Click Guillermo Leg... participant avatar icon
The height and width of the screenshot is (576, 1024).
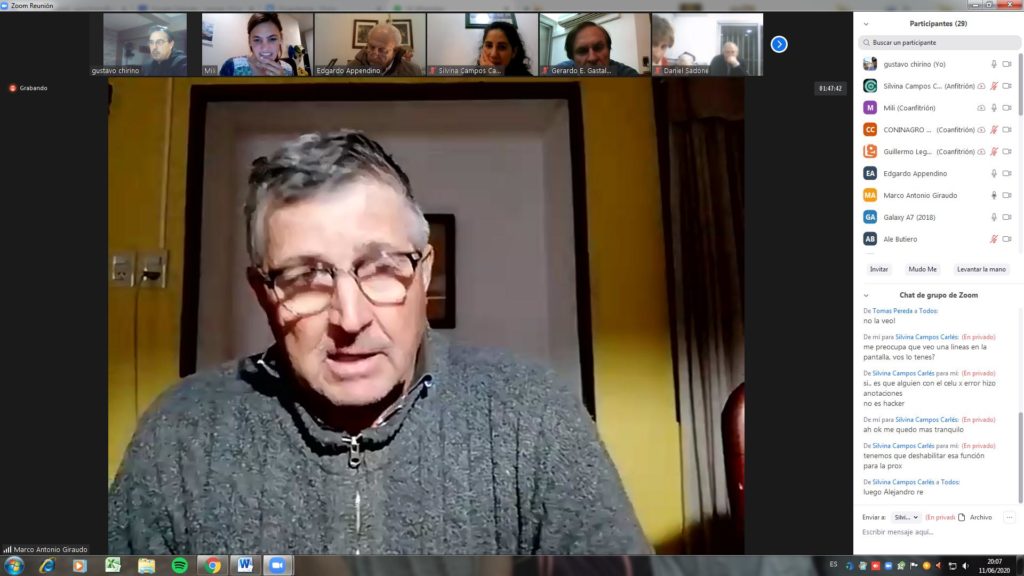(870, 151)
